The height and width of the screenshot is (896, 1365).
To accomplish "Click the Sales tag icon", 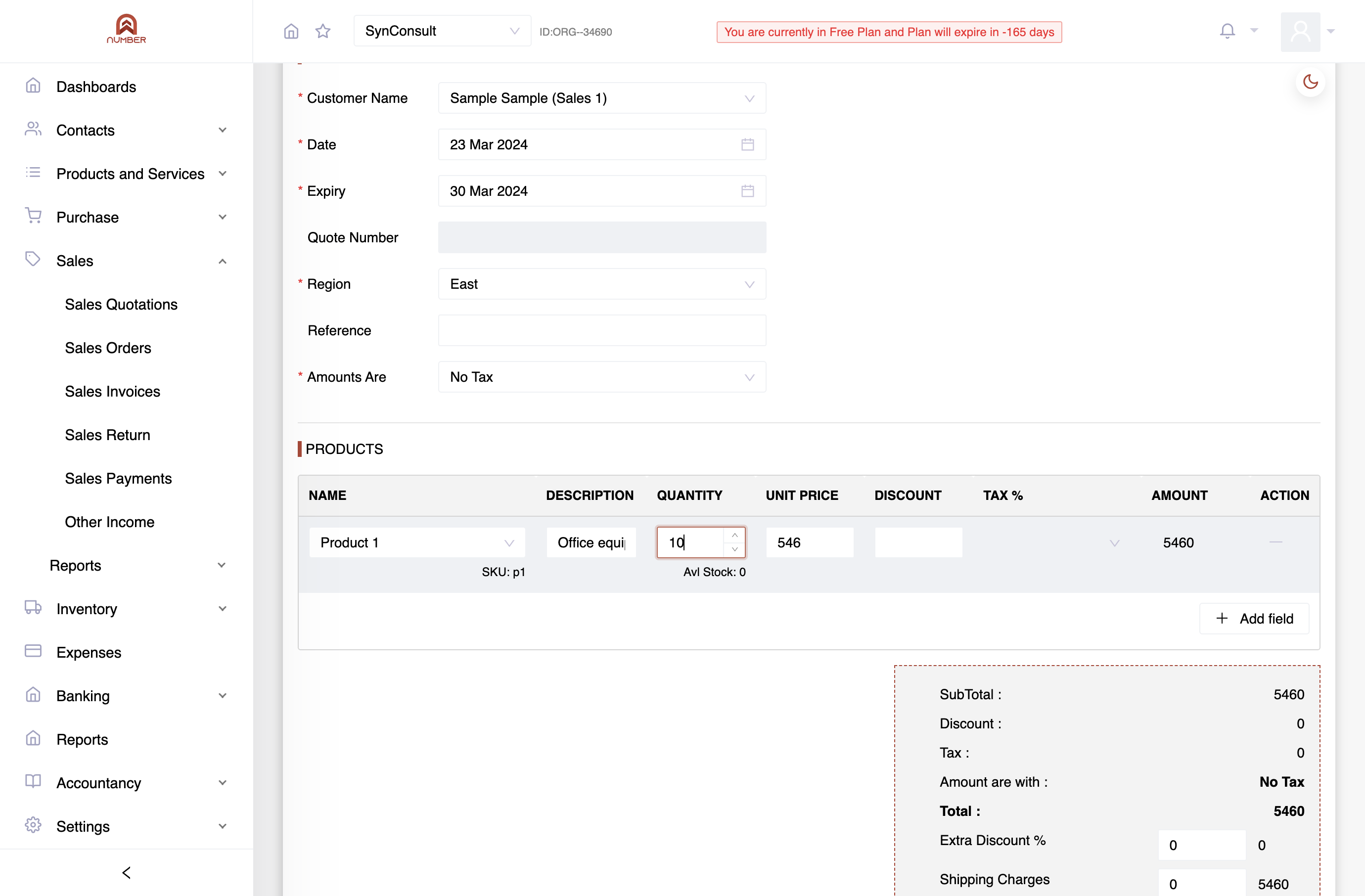I will point(33,260).
